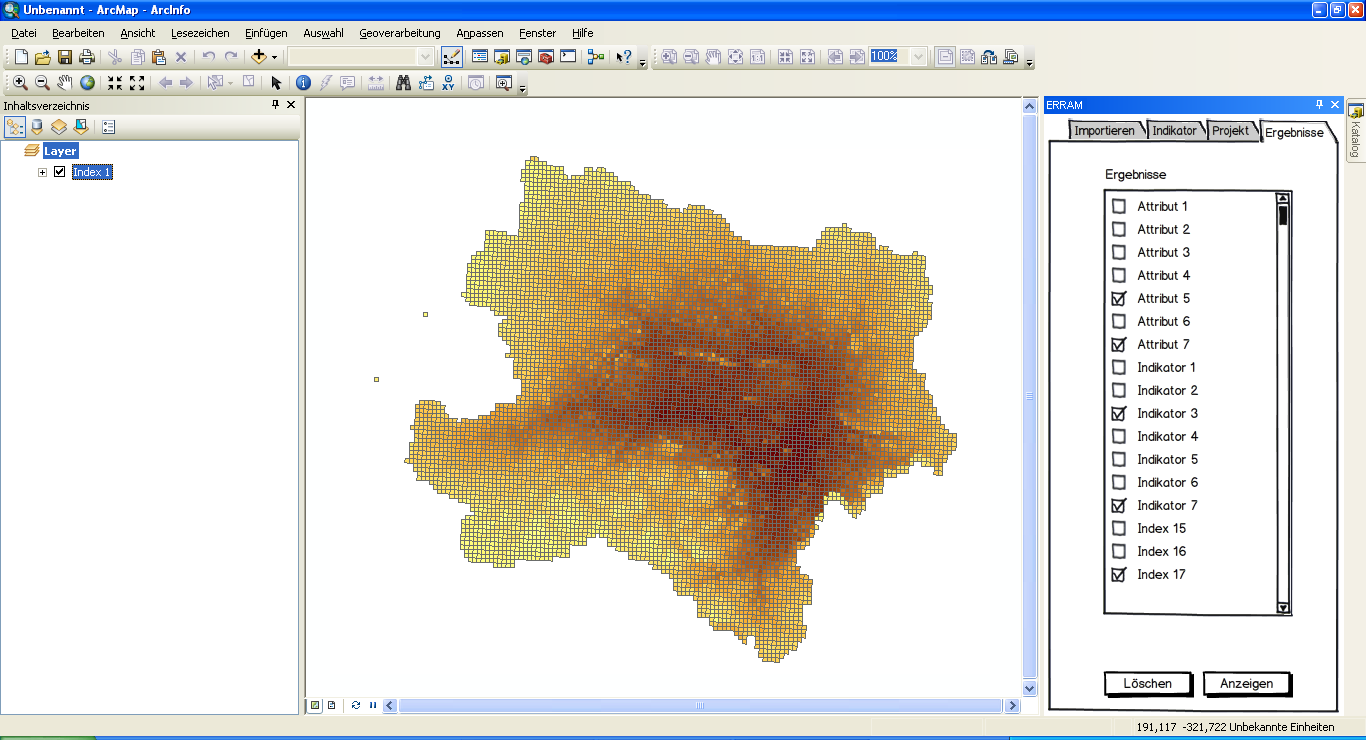Open the ArcToolbox window
The height and width of the screenshot is (740, 1366).
point(546,57)
